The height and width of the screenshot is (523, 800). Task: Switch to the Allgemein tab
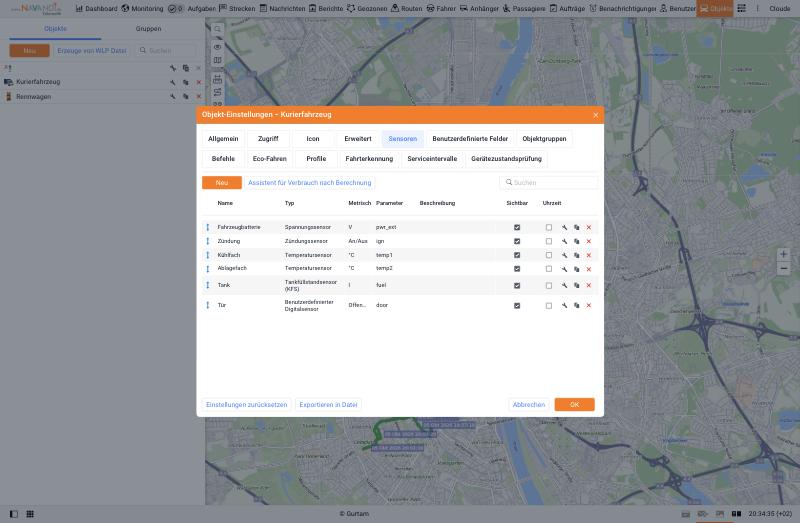223,139
